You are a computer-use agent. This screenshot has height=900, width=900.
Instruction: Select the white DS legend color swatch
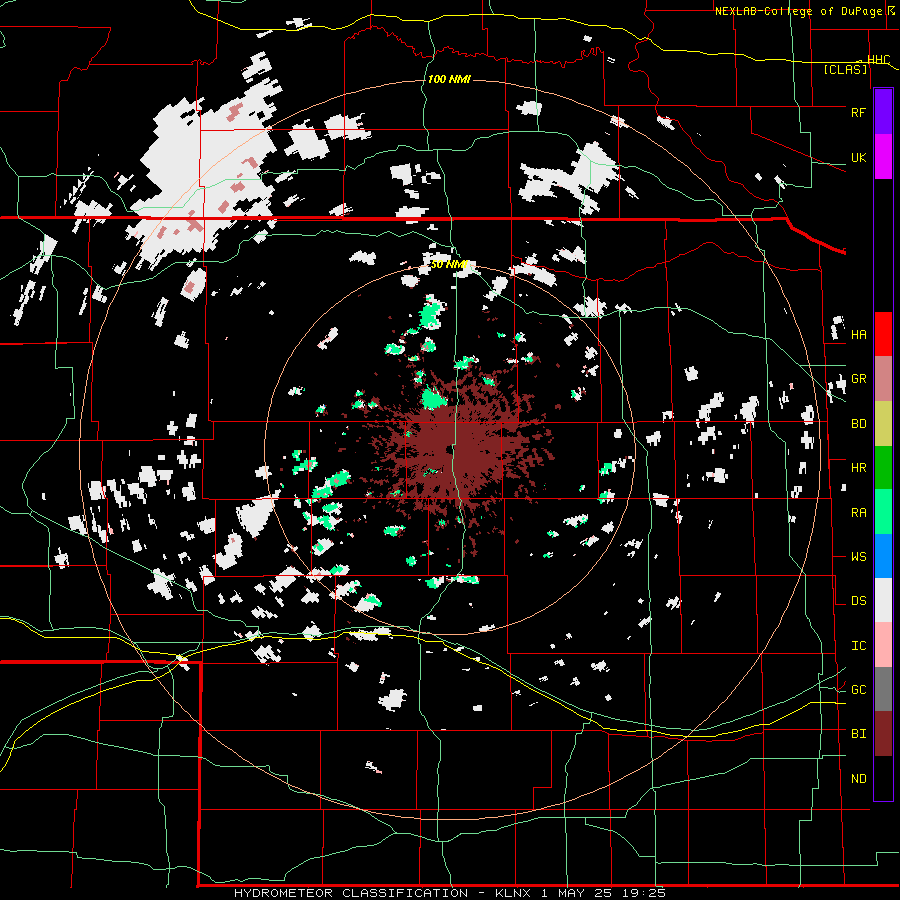[883, 600]
